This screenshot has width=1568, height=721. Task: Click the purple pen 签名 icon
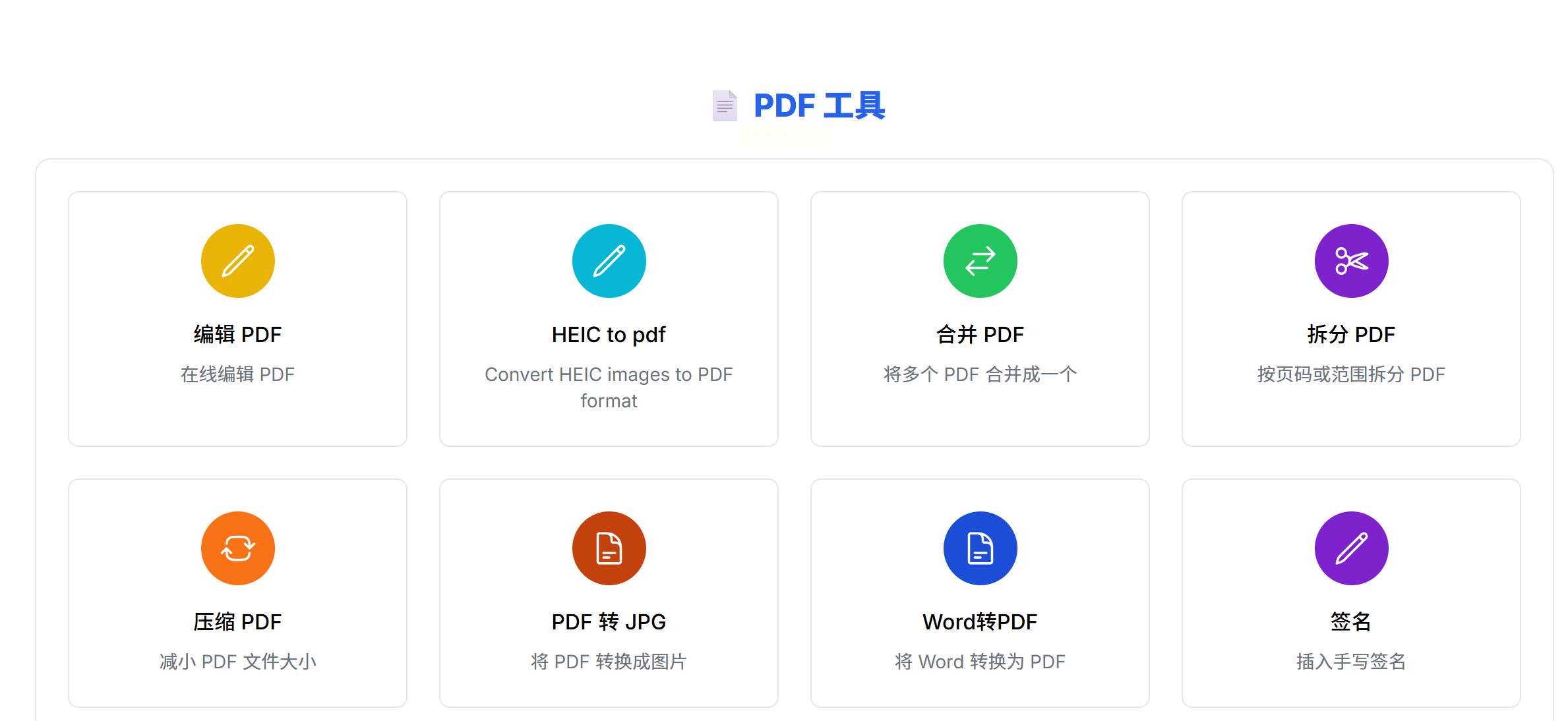[x=1351, y=548]
